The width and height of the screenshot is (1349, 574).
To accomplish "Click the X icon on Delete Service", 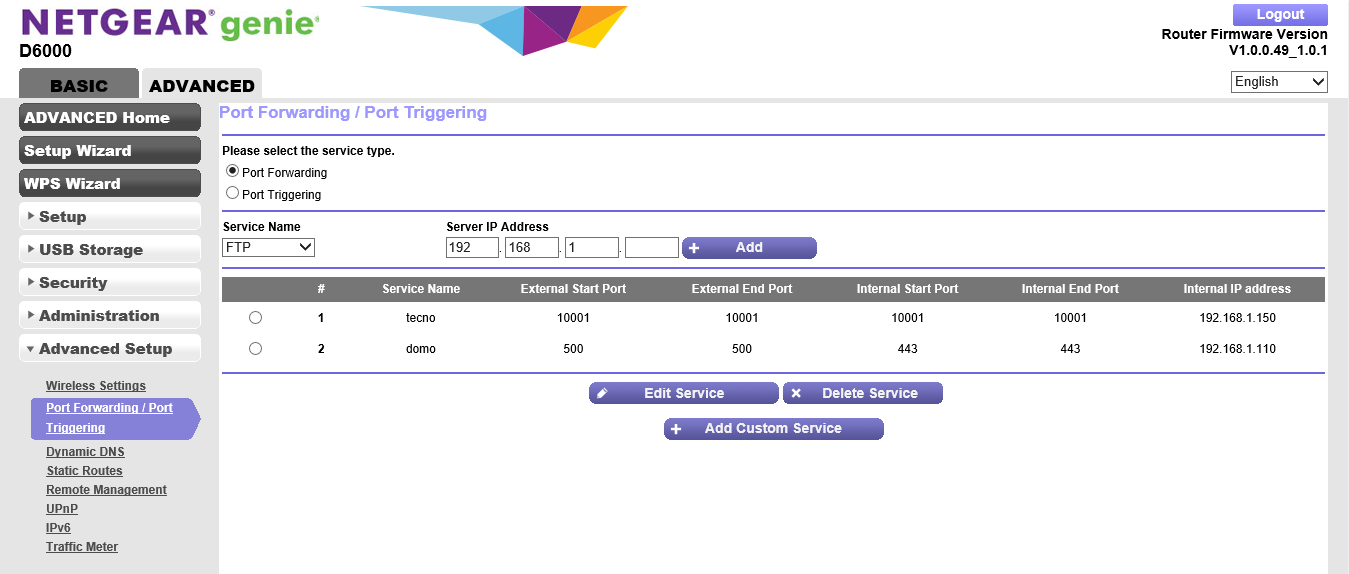I will point(796,394).
